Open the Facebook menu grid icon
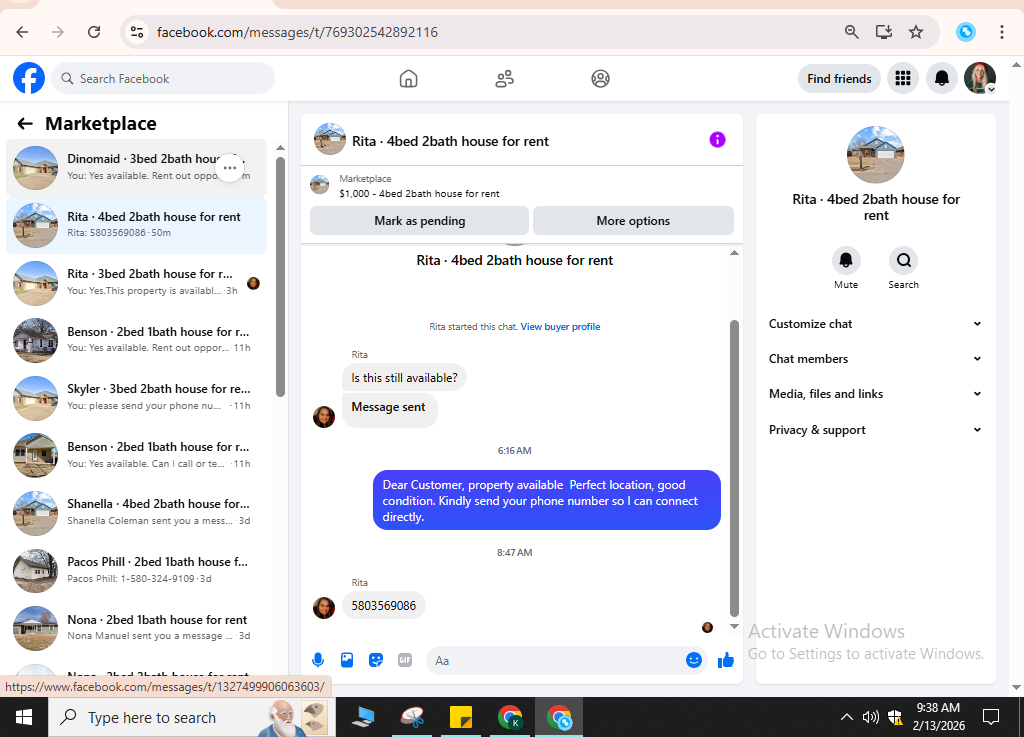The height and width of the screenshot is (737, 1024). (x=903, y=79)
